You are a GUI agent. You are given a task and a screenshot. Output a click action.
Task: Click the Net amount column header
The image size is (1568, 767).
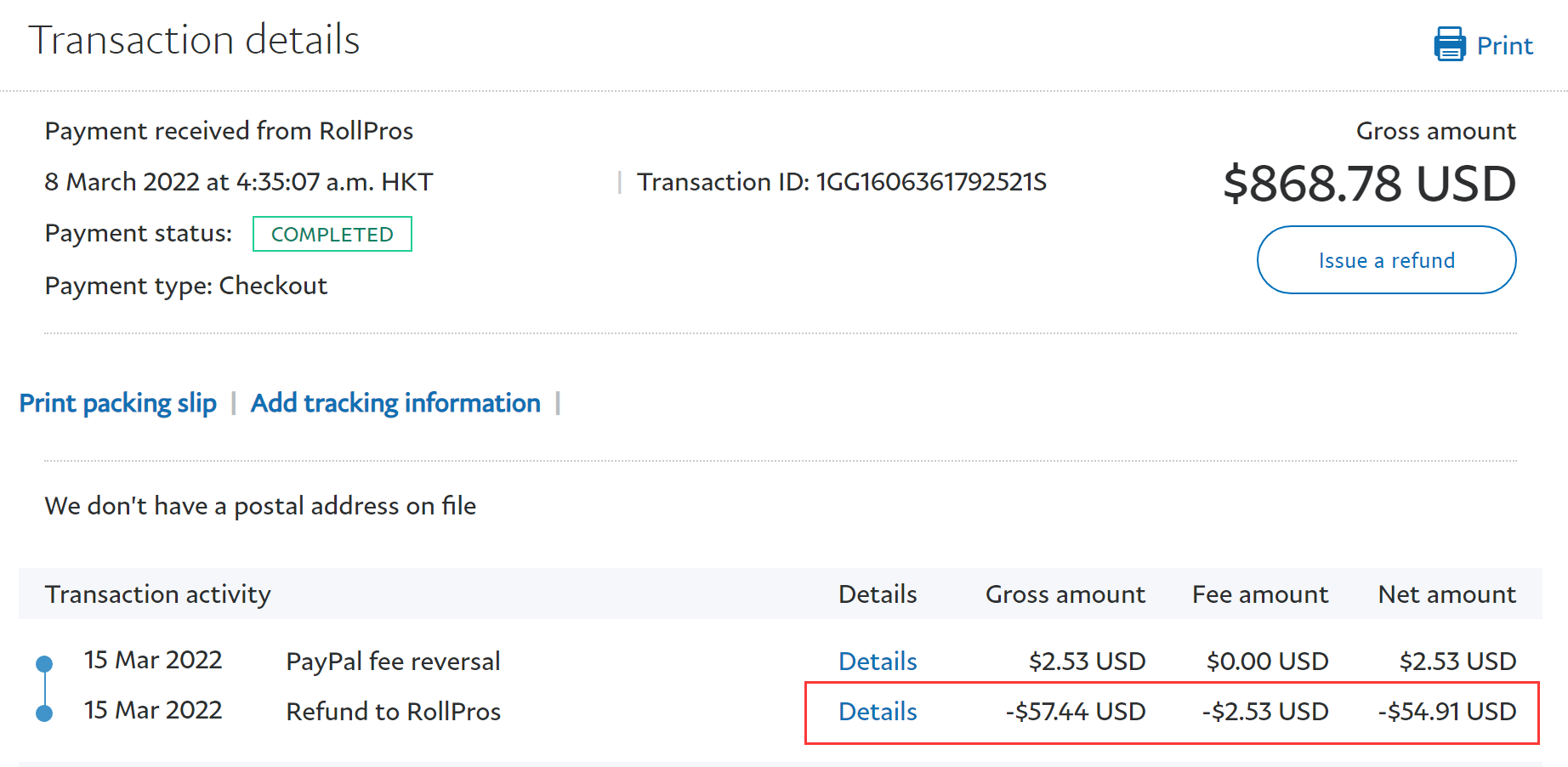(x=1446, y=594)
